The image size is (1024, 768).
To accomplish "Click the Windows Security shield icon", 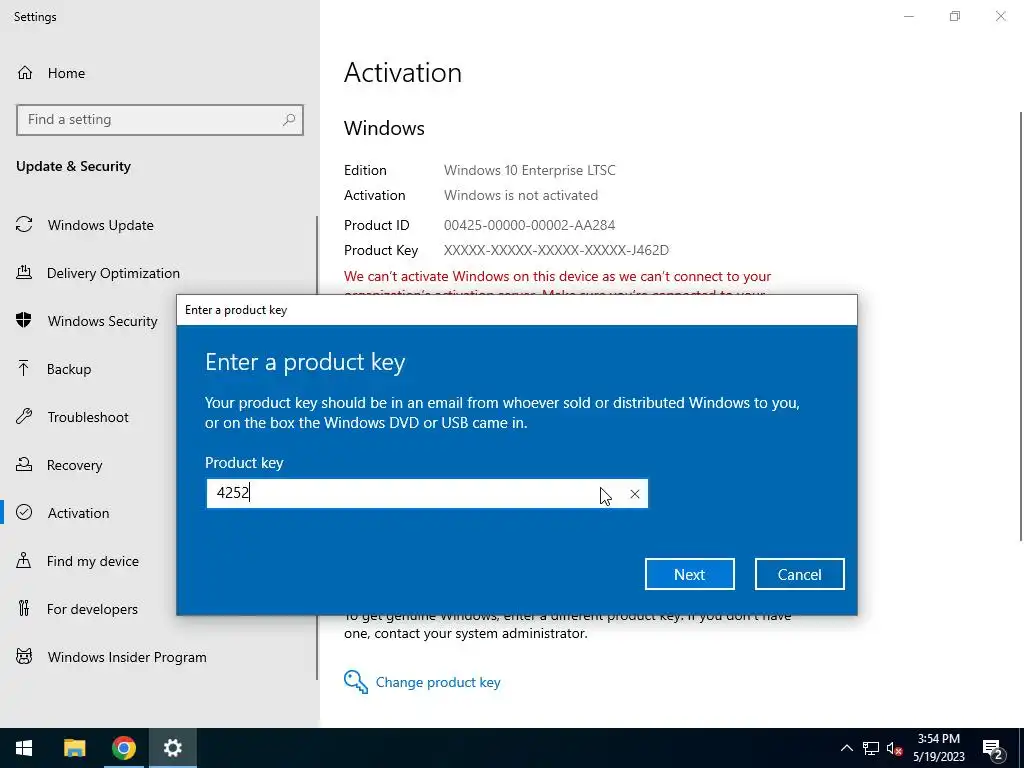I will 24,320.
